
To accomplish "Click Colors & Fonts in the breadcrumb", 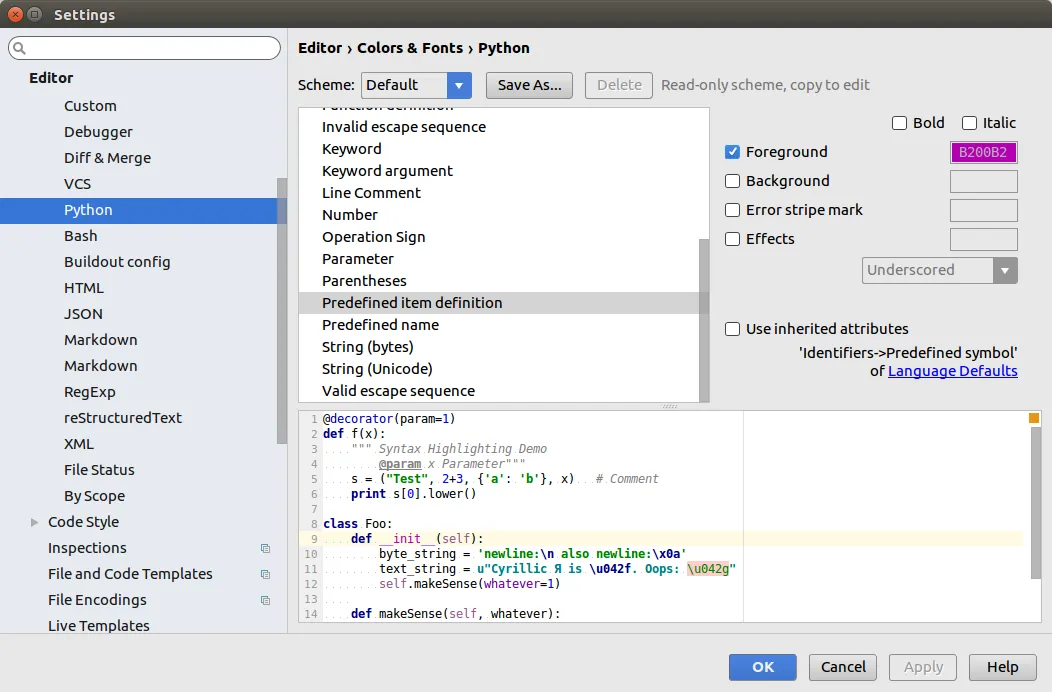I will (x=410, y=48).
